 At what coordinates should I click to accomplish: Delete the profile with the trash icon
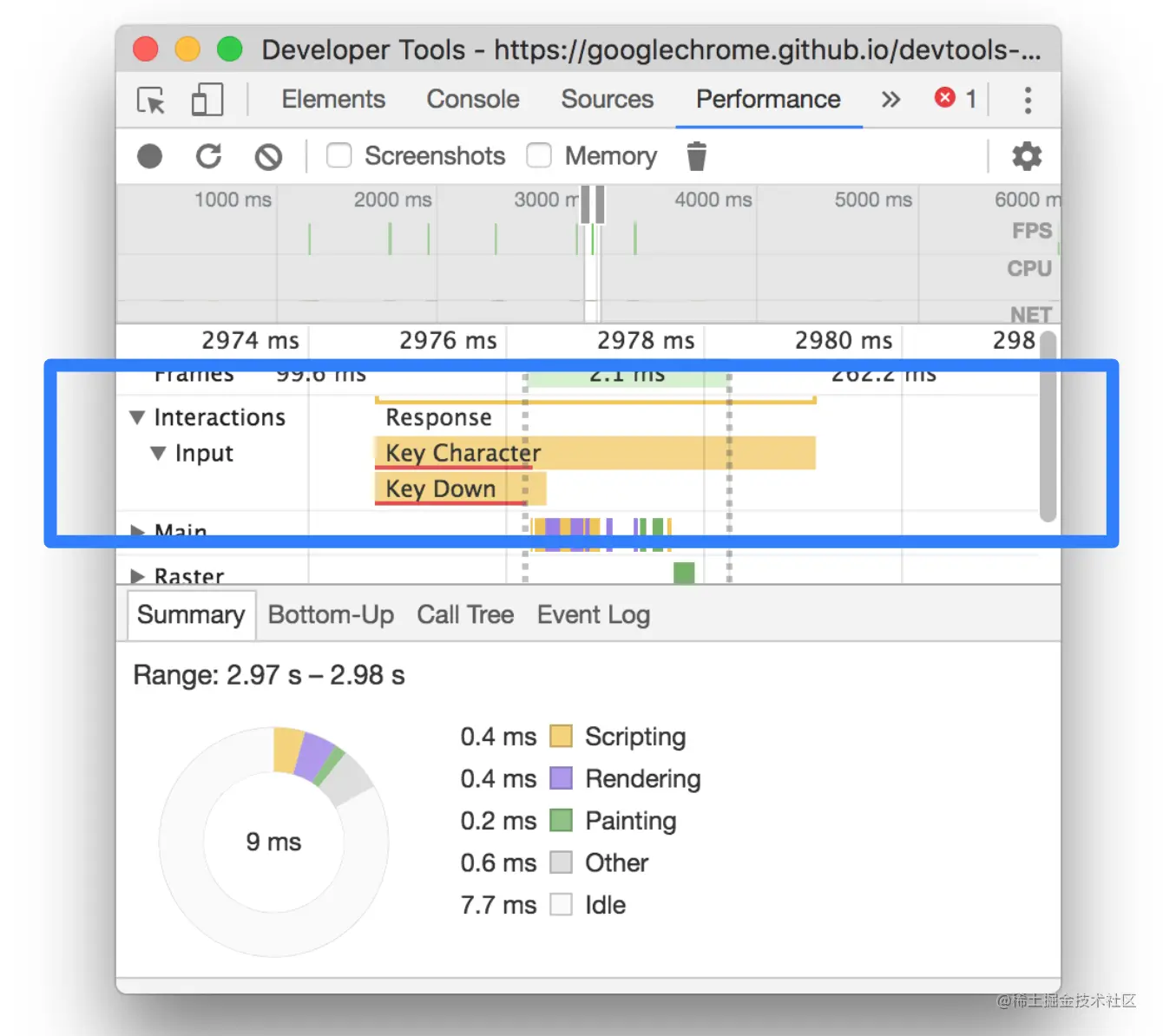(x=697, y=156)
